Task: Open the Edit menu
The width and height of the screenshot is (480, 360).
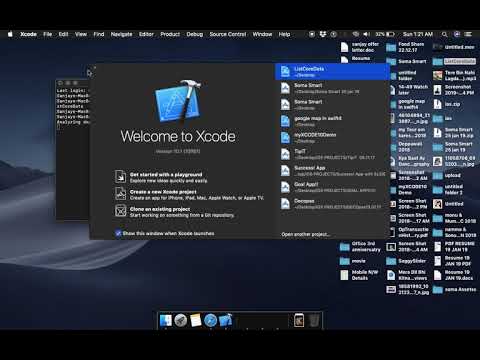Action: (x=63, y=34)
